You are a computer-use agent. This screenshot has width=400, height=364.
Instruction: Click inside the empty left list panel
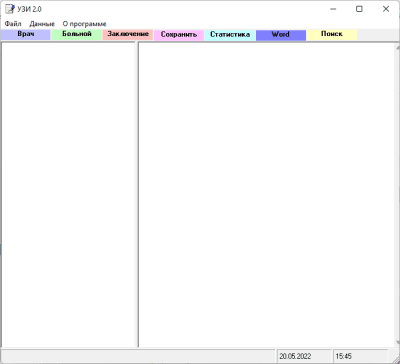click(68, 195)
